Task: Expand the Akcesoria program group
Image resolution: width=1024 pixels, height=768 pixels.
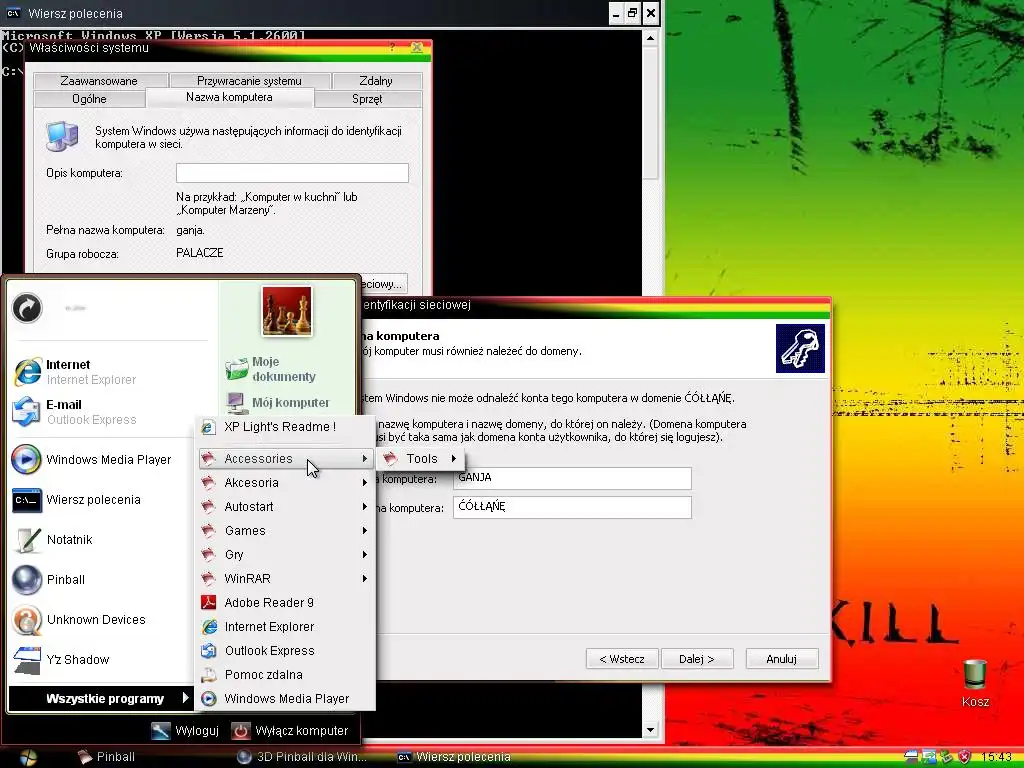Action: 285,483
